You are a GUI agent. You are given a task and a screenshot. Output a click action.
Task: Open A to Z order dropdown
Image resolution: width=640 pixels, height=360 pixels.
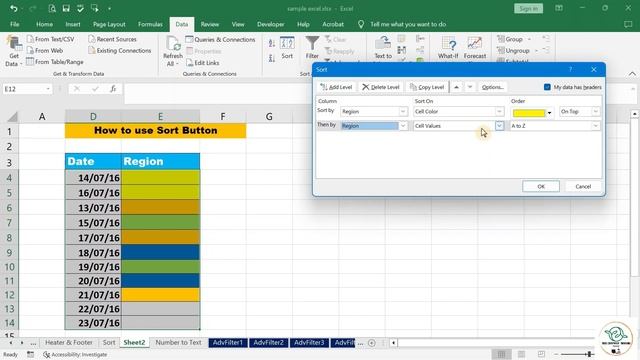(596, 126)
